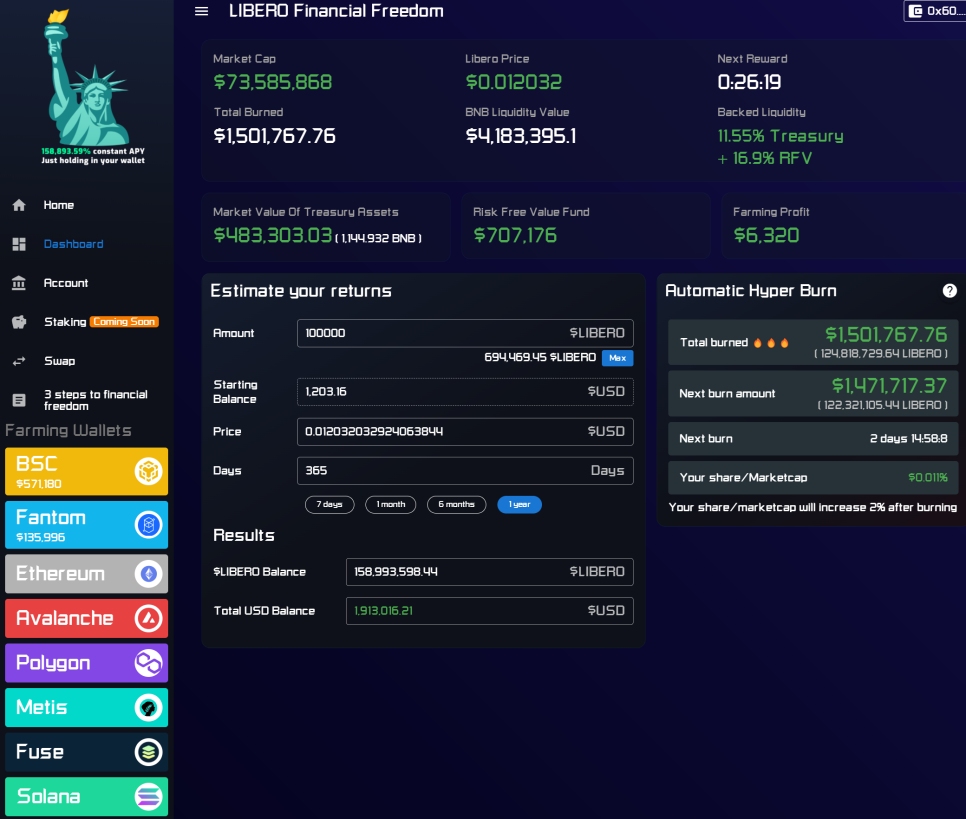Click the Libero Price value $0.012032
The height and width of the screenshot is (819, 966).
[514, 82]
